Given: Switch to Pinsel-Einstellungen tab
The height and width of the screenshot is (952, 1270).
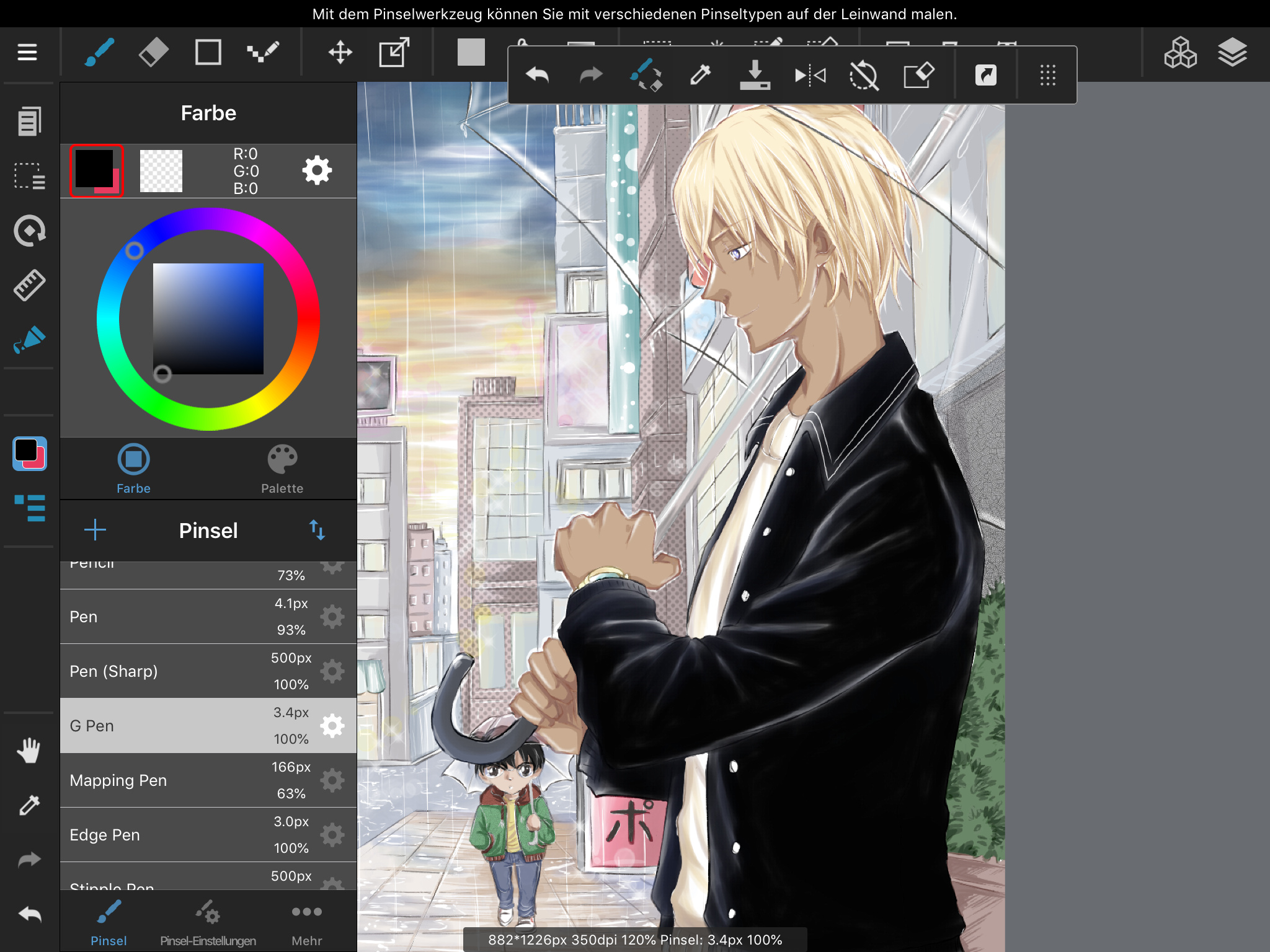Looking at the screenshot, I should (208, 924).
